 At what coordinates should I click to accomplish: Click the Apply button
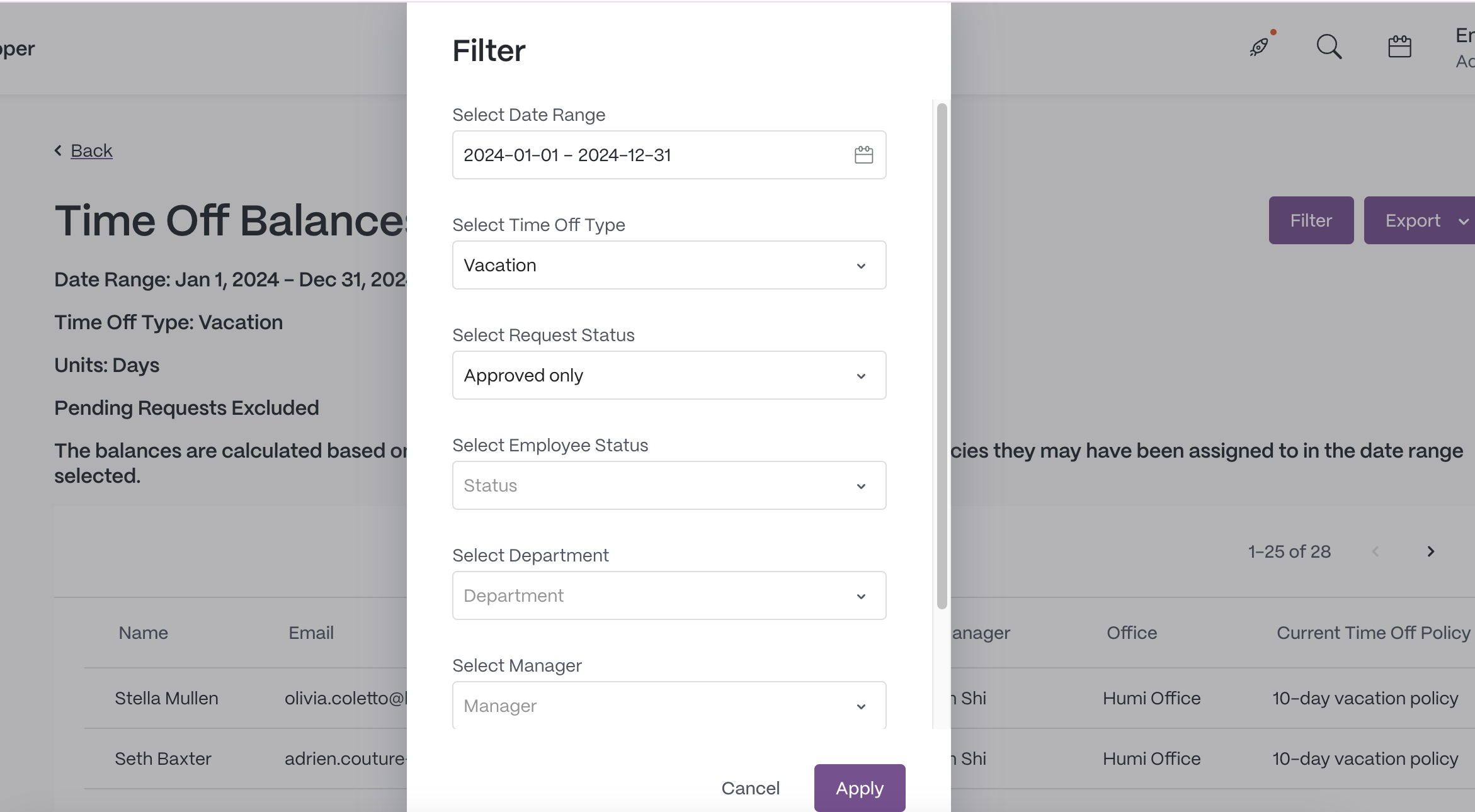click(859, 788)
